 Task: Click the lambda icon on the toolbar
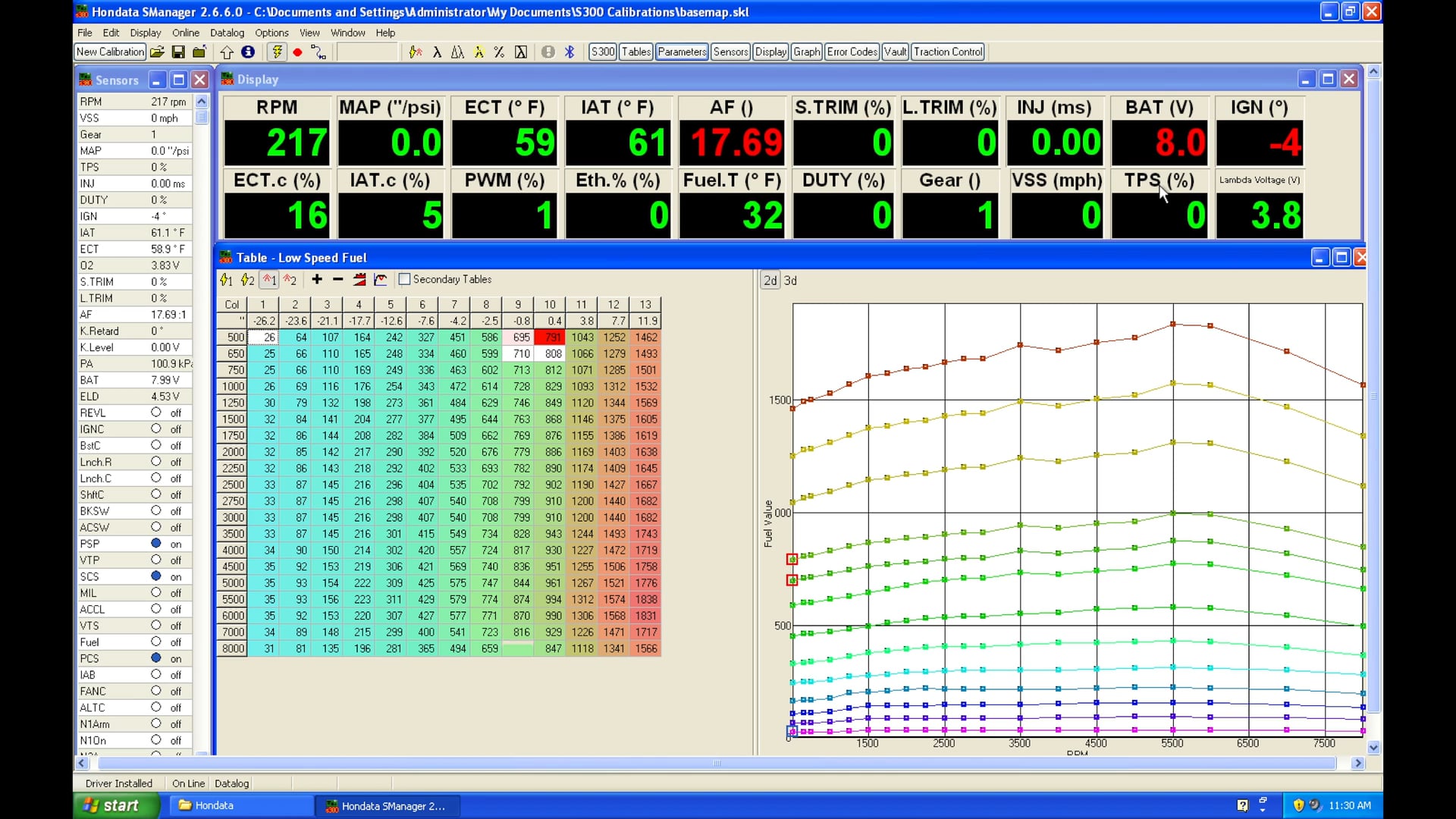coord(438,52)
